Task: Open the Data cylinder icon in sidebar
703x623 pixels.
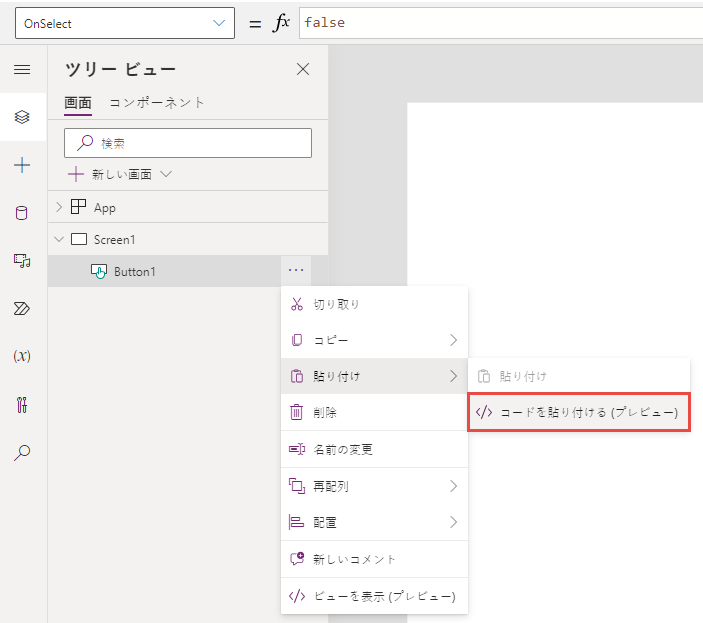Action: point(22,213)
